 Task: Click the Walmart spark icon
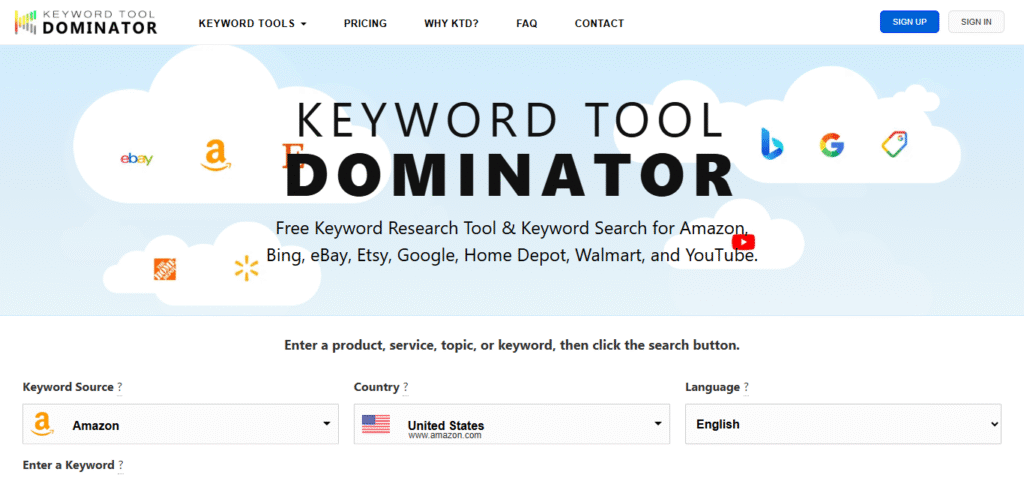pos(245,268)
